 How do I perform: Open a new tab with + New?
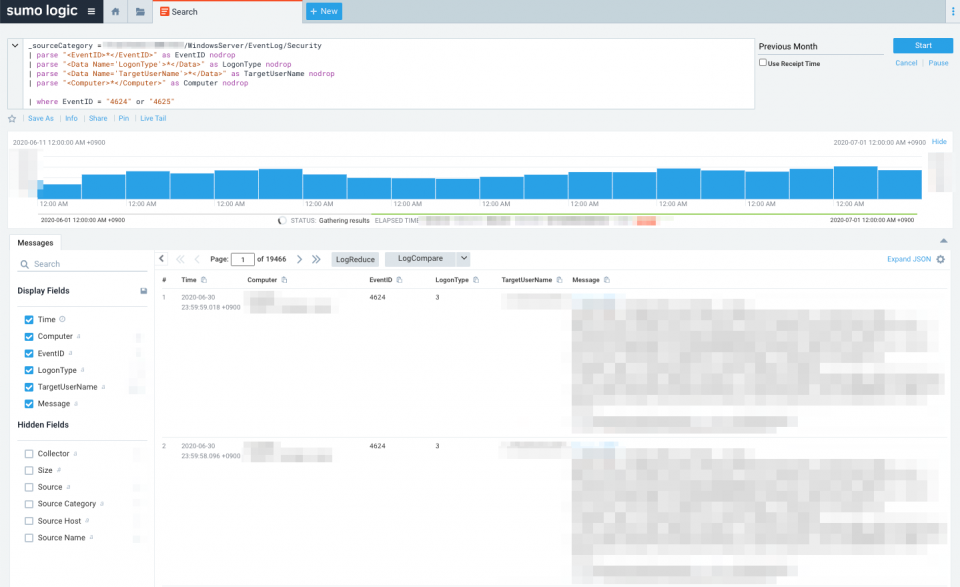point(324,11)
